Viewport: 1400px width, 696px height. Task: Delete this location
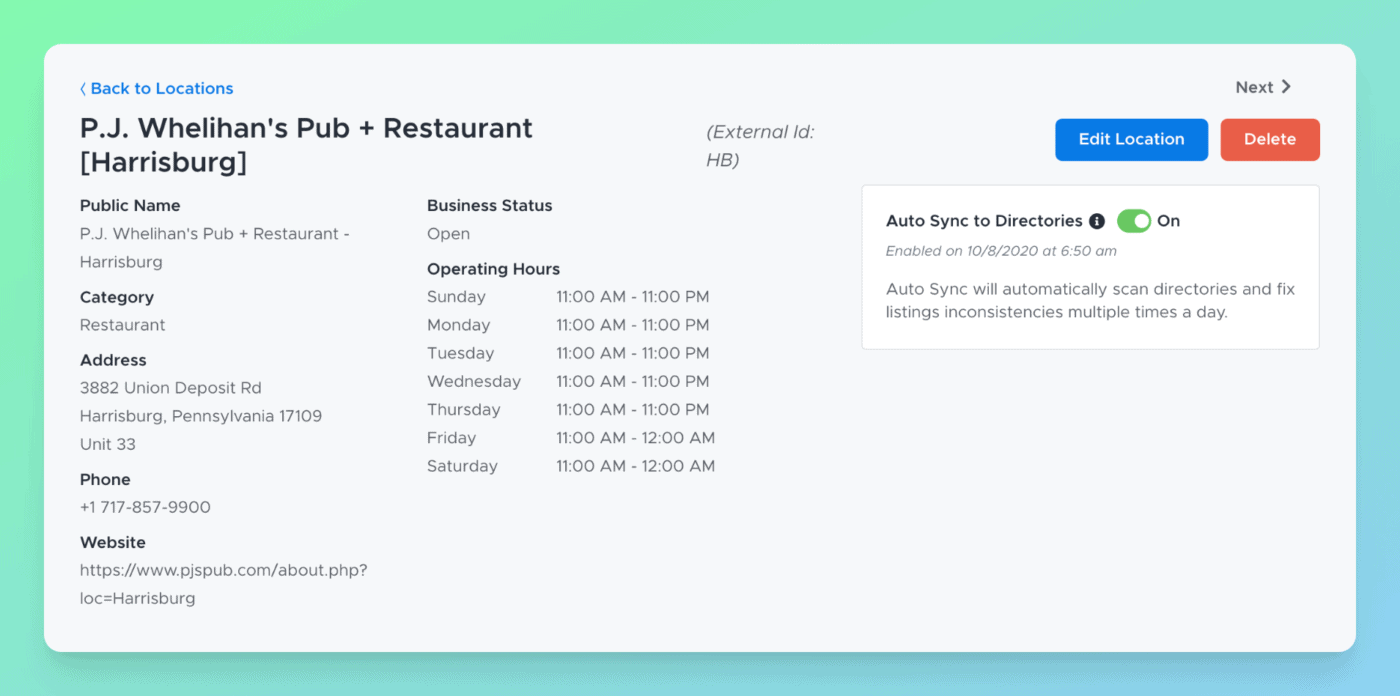click(x=1270, y=139)
